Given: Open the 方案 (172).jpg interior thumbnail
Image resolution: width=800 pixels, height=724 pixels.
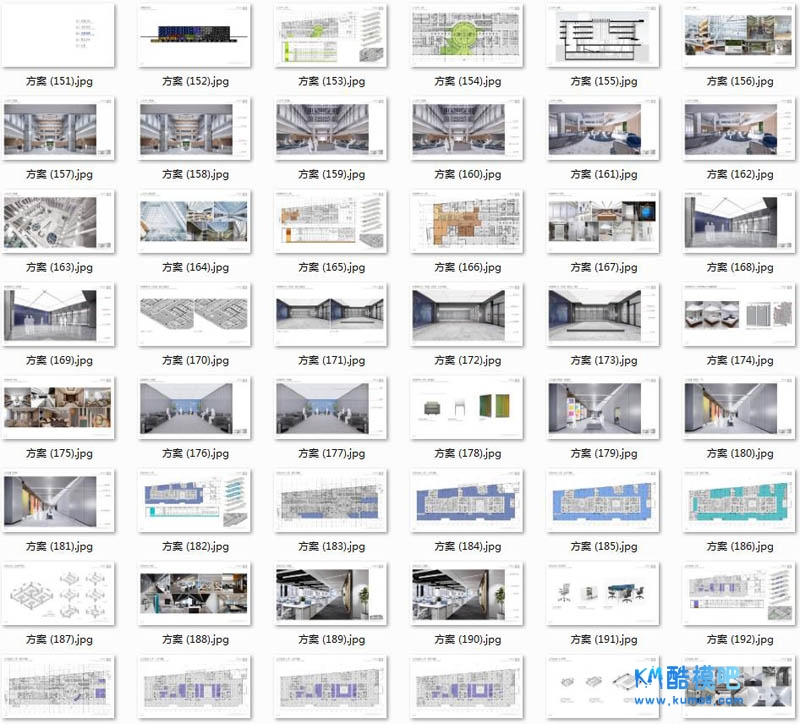Looking at the screenshot, I should [468, 314].
